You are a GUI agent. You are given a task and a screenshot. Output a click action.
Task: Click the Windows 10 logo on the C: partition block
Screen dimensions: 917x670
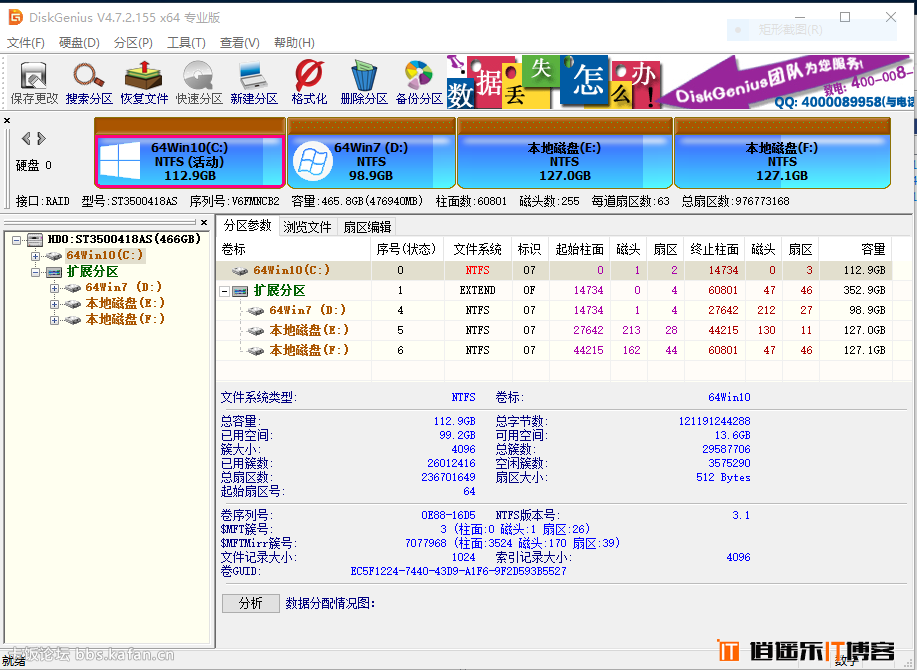click(x=120, y=161)
